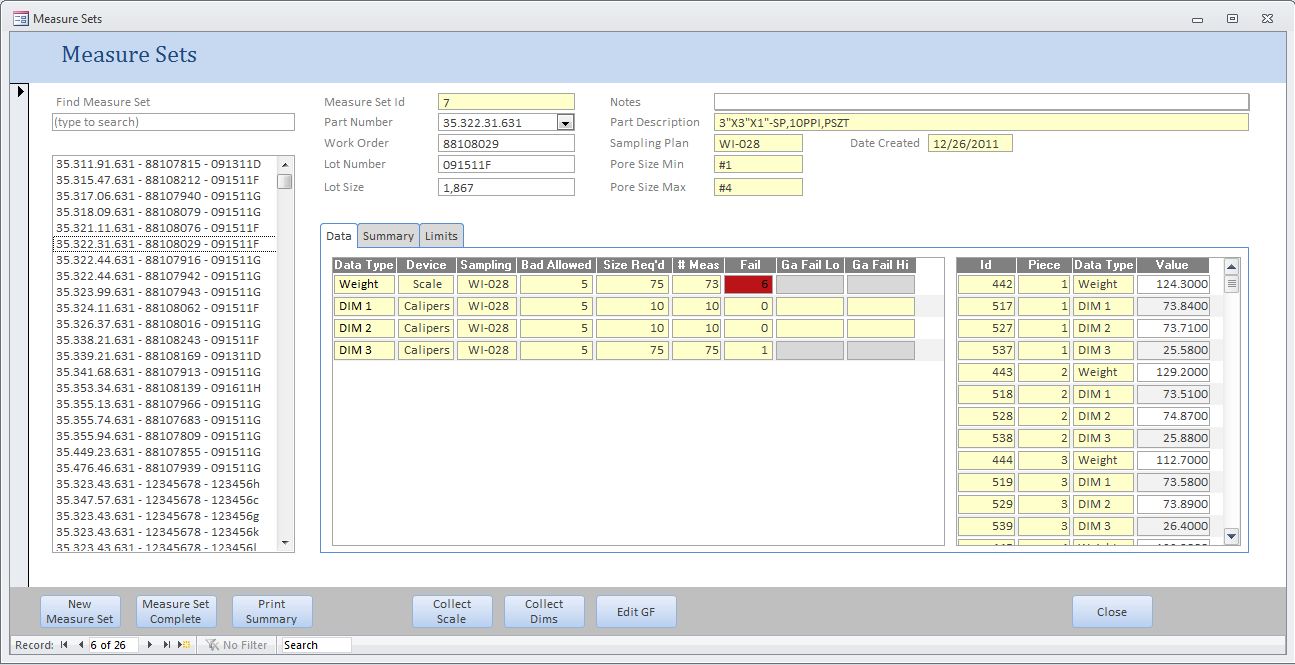
Task: Select list entry 35.476.46.631 - 88107939 - 091511G
Action: coord(165,468)
